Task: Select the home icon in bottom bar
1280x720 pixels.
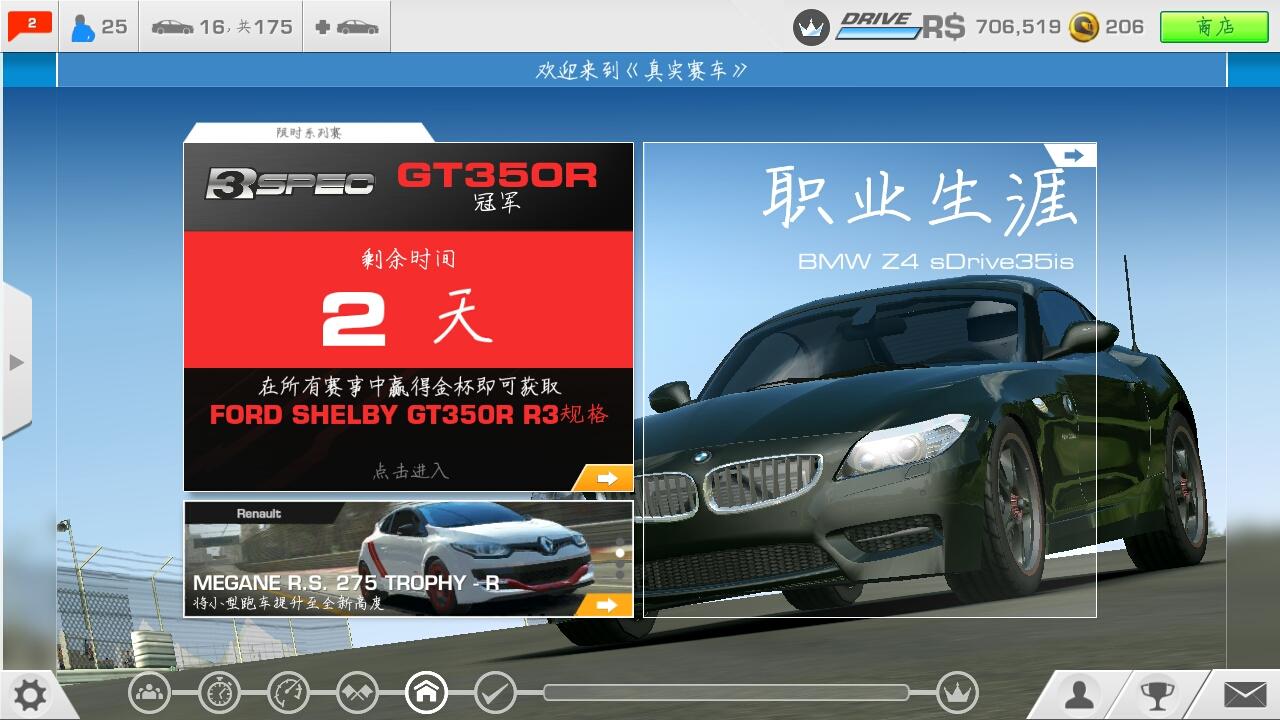Action: click(426, 691)
